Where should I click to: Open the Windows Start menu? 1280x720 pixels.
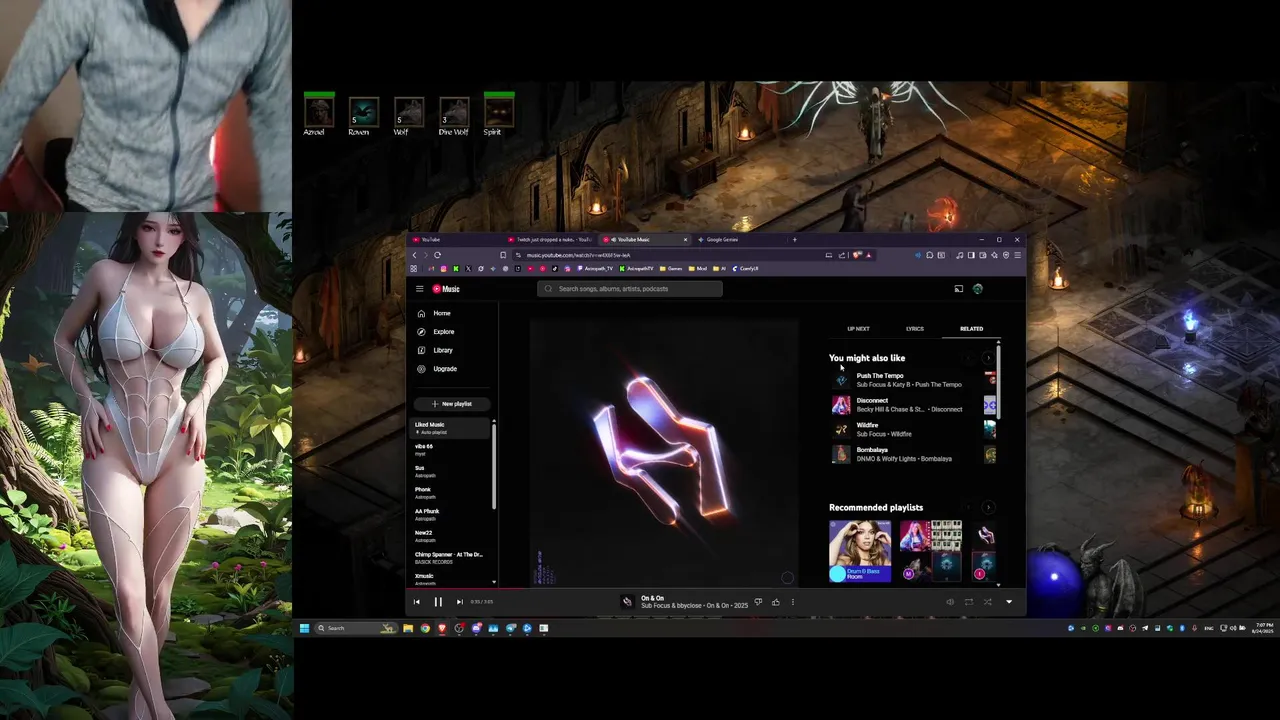(x=305, y=628)
